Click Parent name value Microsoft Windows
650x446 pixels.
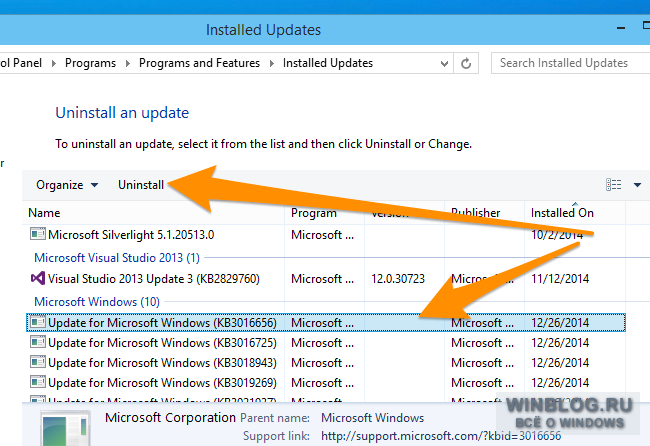point(373,418)
